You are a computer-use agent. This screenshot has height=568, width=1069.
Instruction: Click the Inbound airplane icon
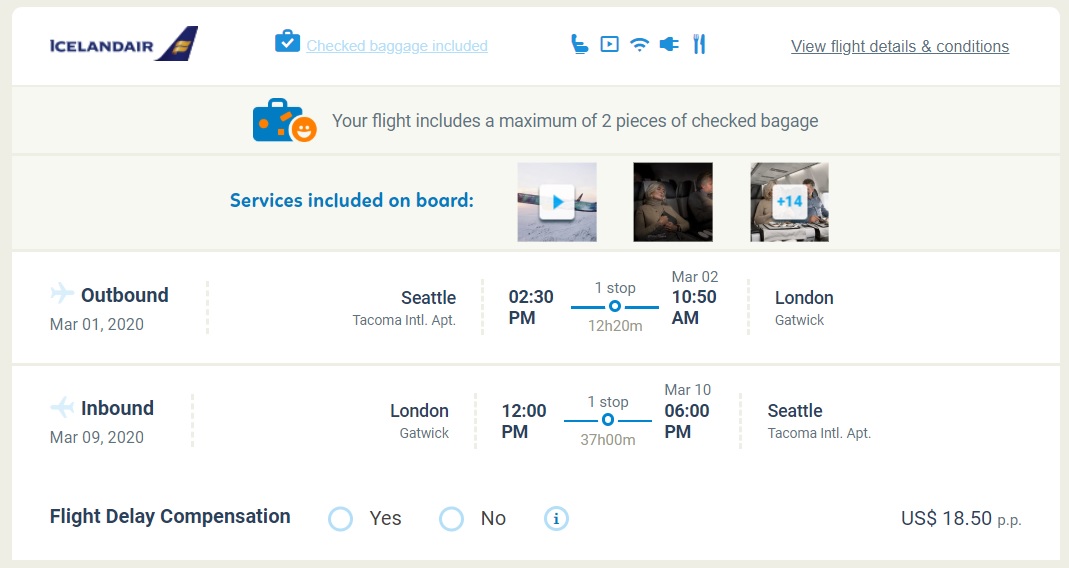62,408
